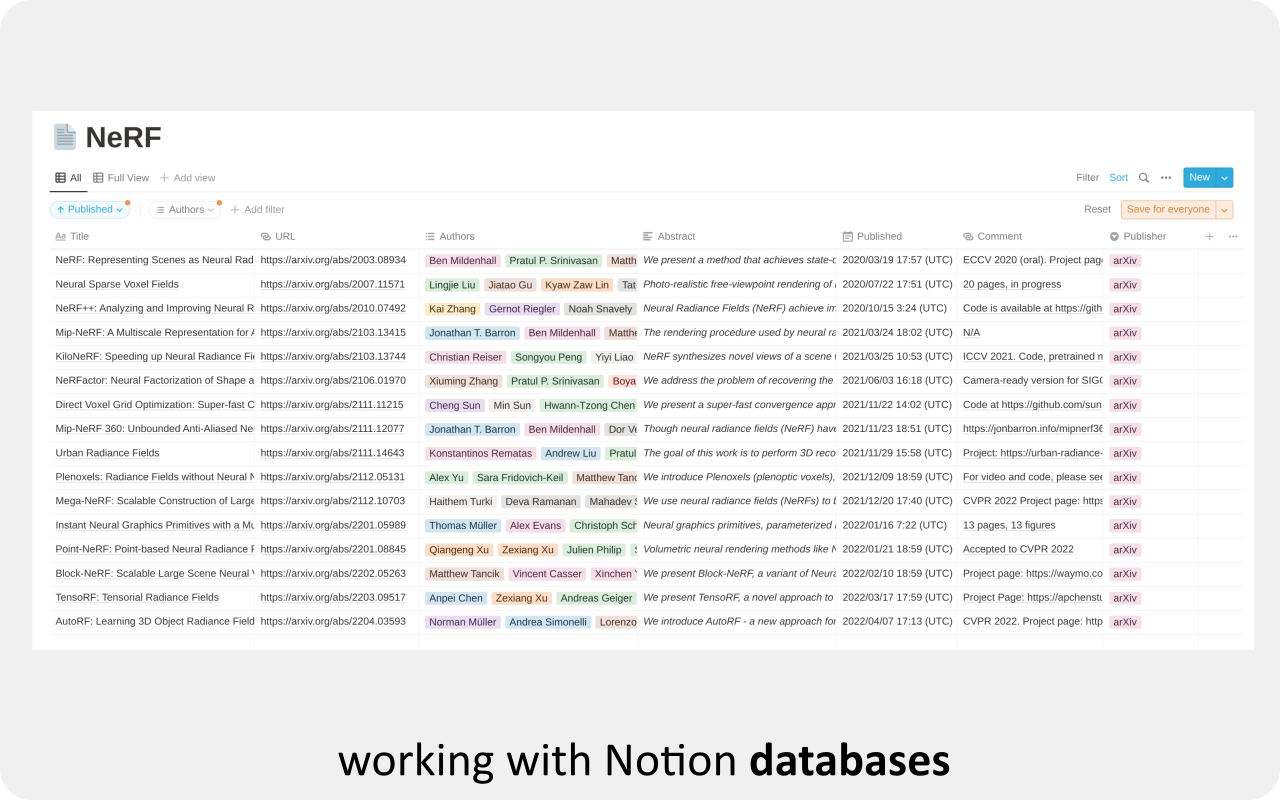Screen dimensions: 1280x800
Task: Expand the New button dropdown arrow
Action: click(x=1225, y=178)
